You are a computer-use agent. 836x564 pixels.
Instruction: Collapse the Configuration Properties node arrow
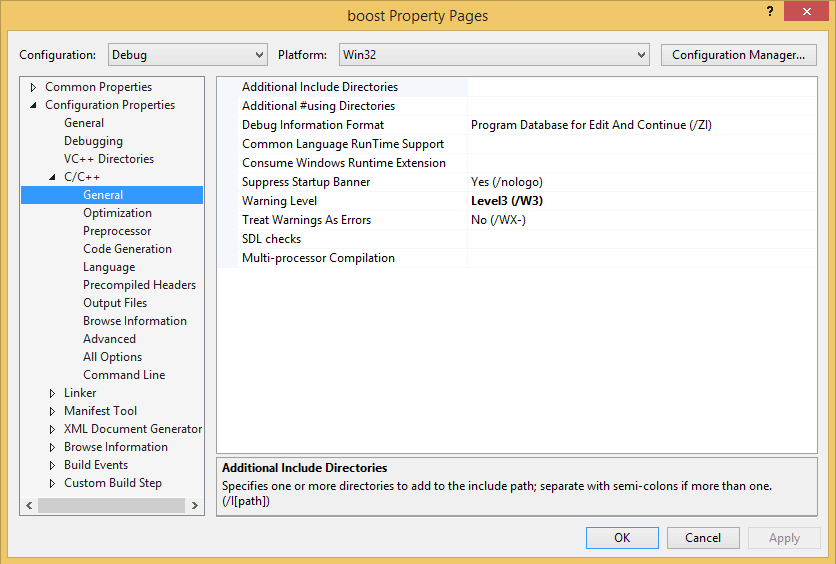click(33, 105)
